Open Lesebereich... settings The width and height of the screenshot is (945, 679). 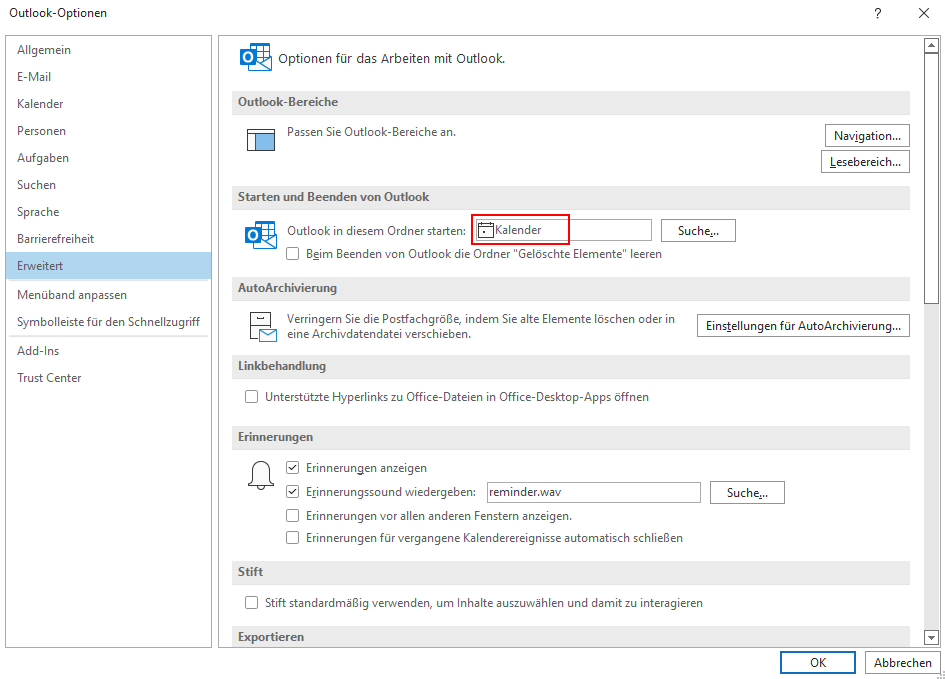865,161
